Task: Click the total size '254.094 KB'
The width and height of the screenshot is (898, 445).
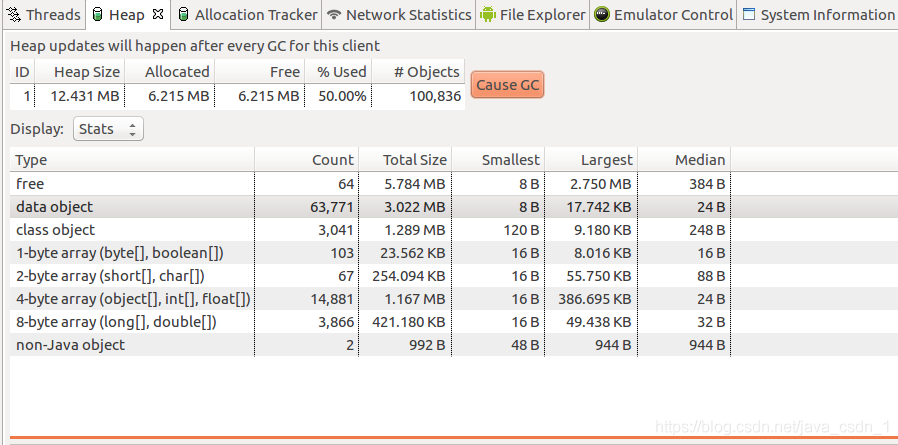Action: (x=408, y=276)
